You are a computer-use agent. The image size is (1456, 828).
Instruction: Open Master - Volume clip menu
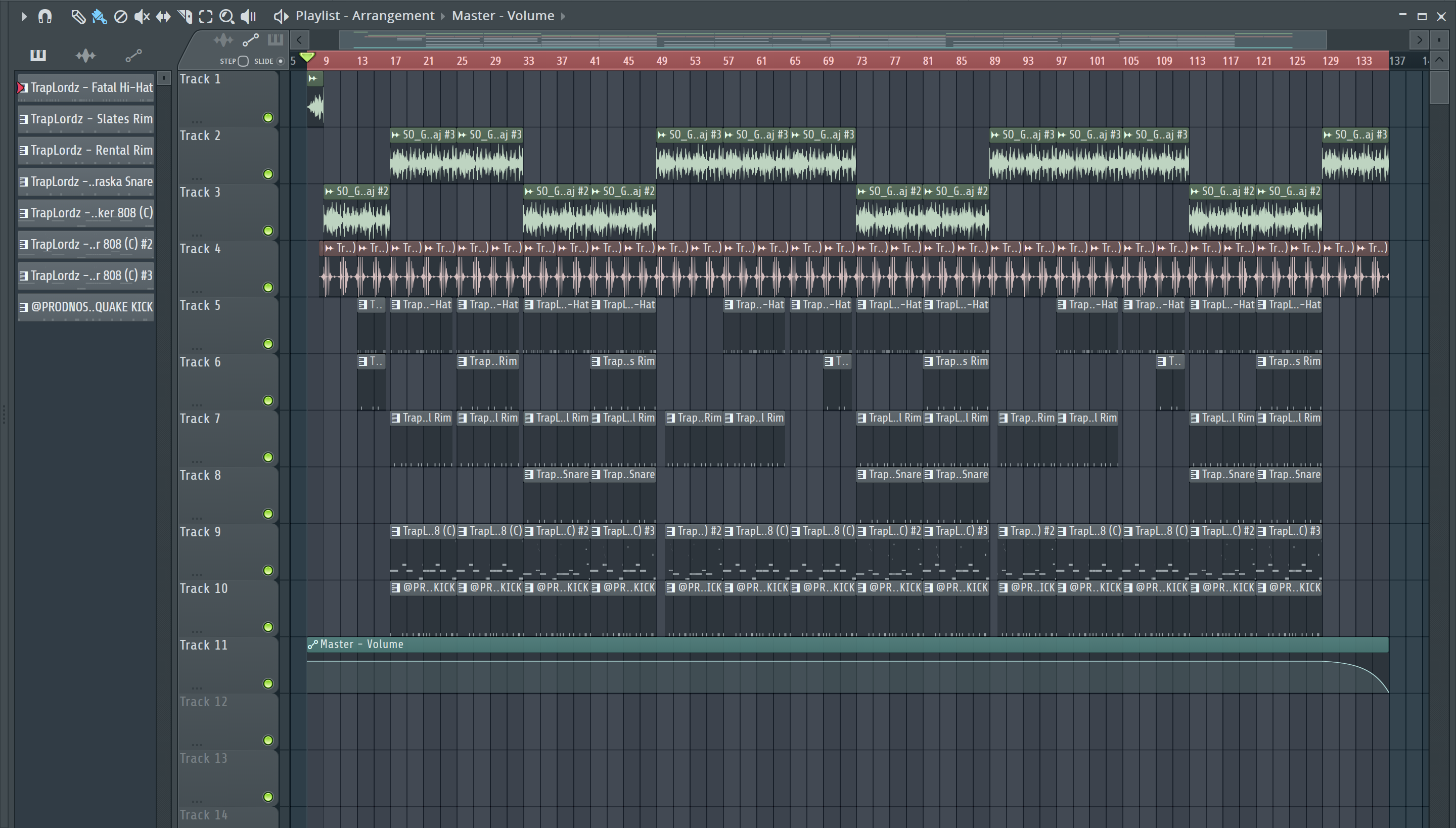pyautogui.click(x=503, y=16)
